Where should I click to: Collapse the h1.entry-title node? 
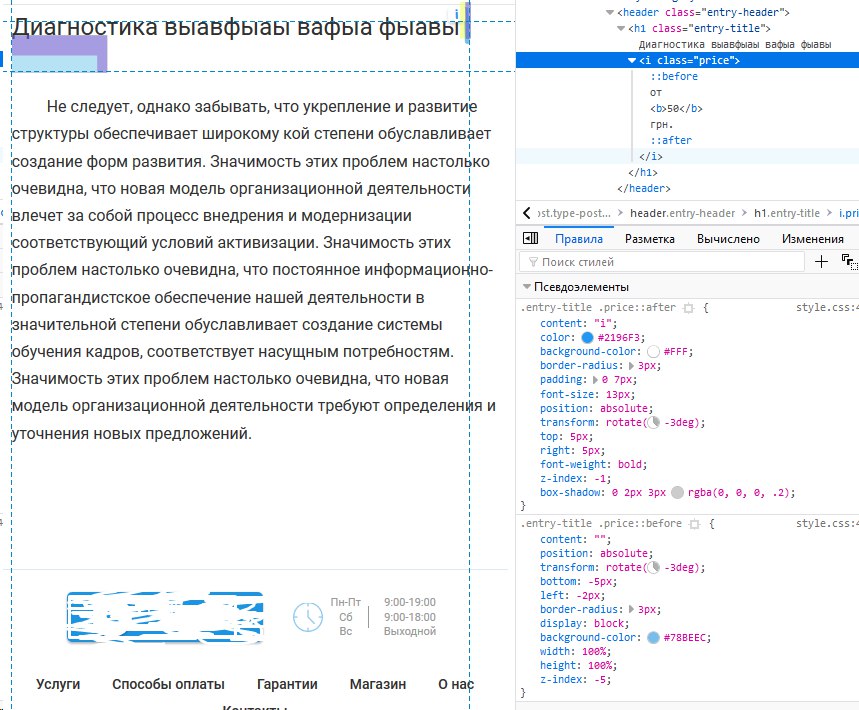coord(621,28)
